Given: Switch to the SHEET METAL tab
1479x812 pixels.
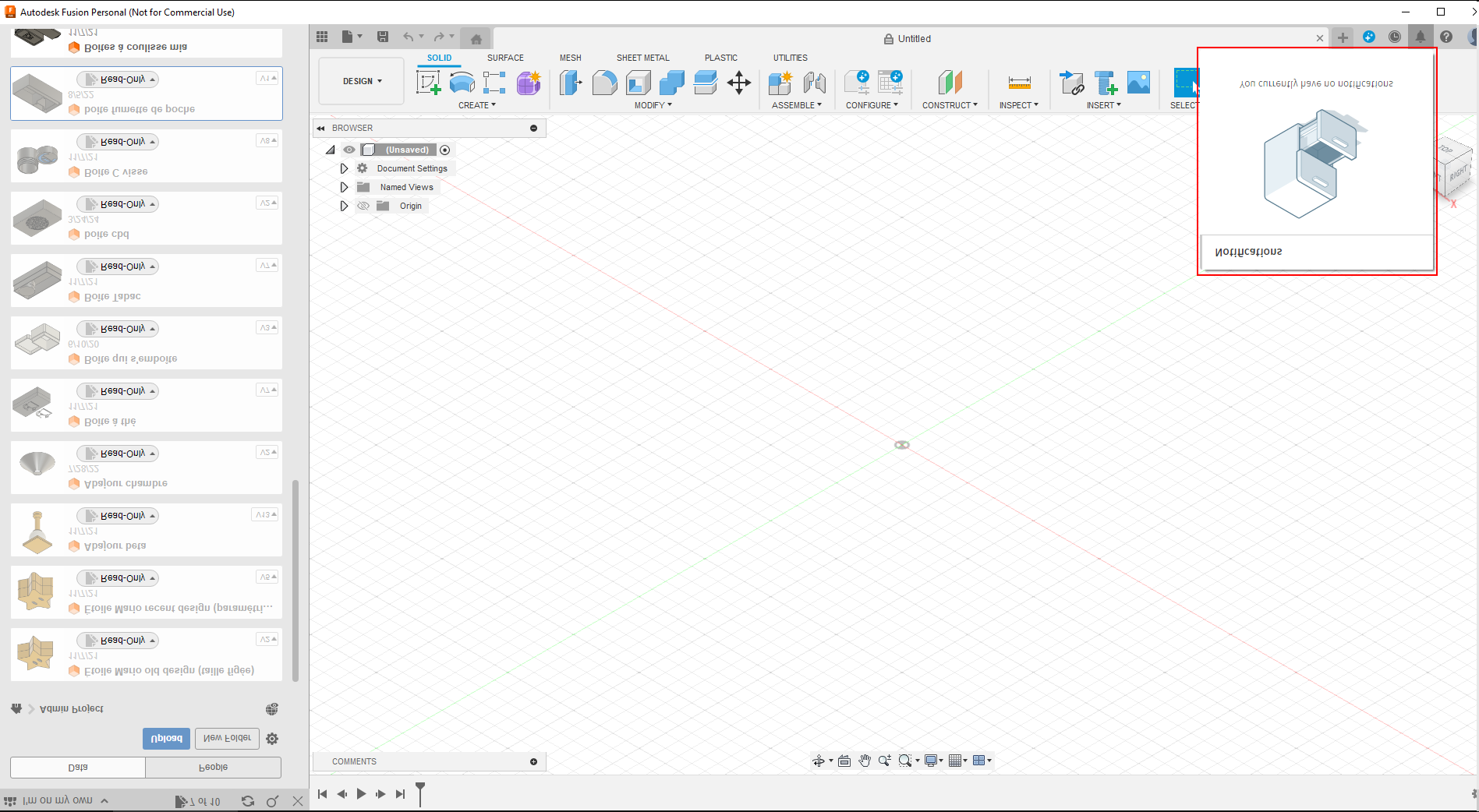Looking at the screenshot, I should [642, 58].
